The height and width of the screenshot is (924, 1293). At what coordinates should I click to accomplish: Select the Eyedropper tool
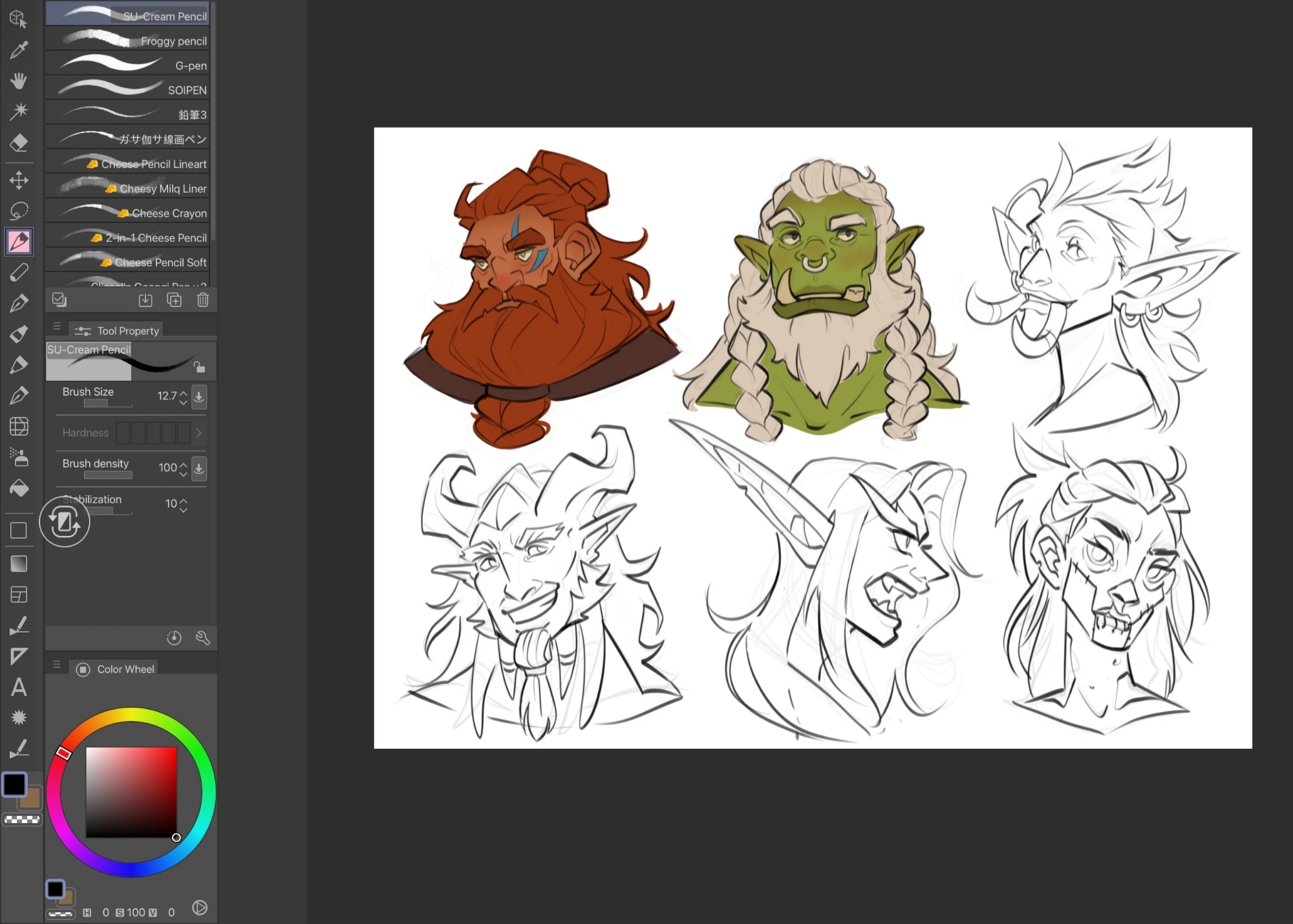click(x=19, y=50)
